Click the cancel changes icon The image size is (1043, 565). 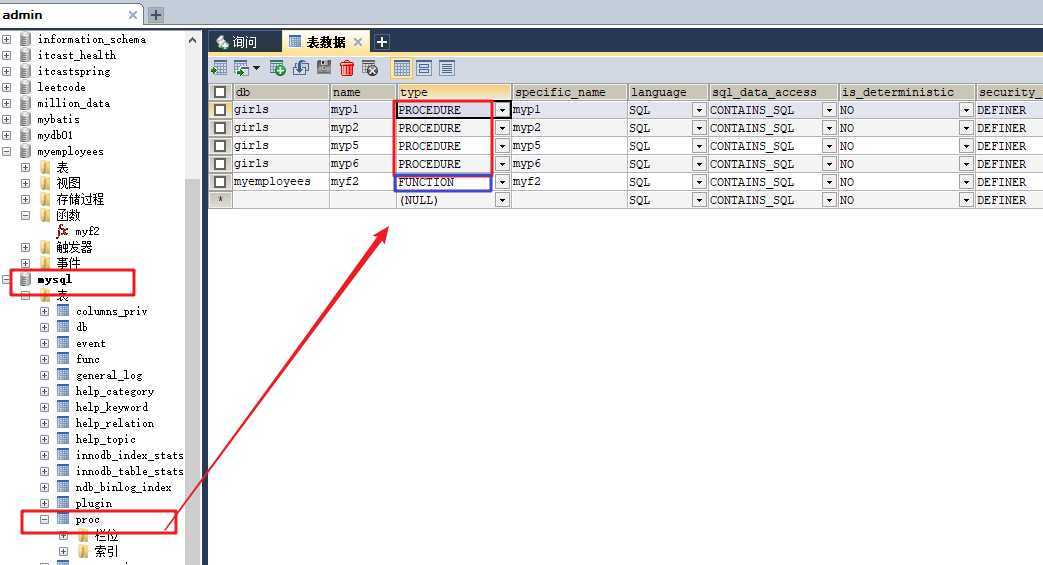point(370,68)
